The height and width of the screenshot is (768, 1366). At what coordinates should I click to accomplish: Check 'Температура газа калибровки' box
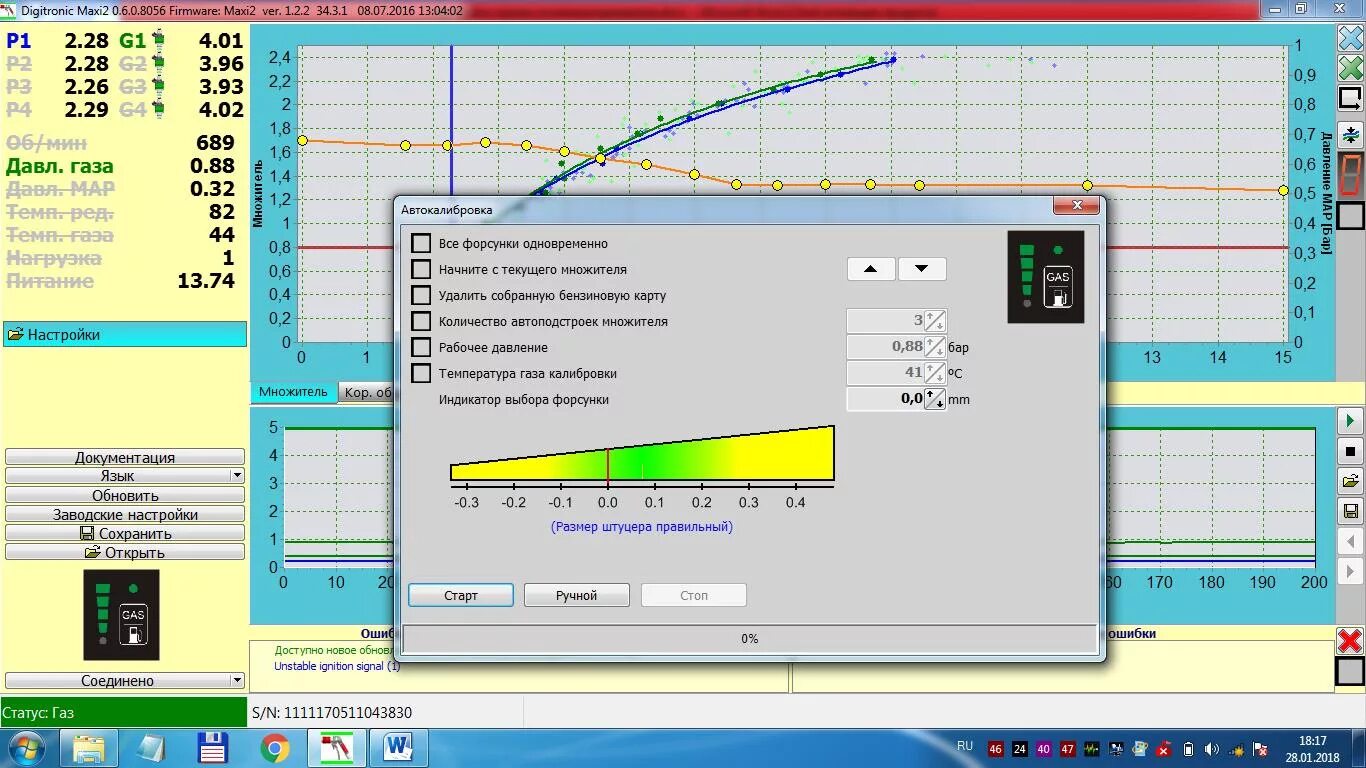click(421, 373)
